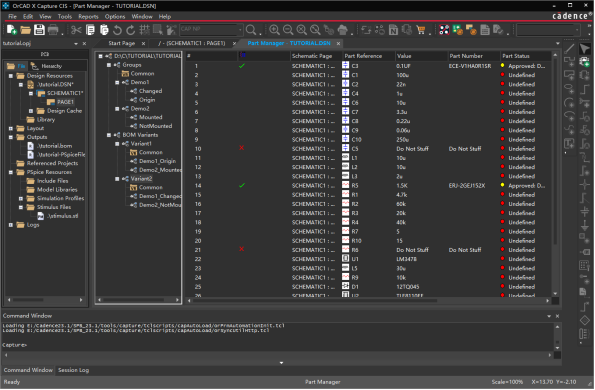Expand the Logs folder node

11,225
